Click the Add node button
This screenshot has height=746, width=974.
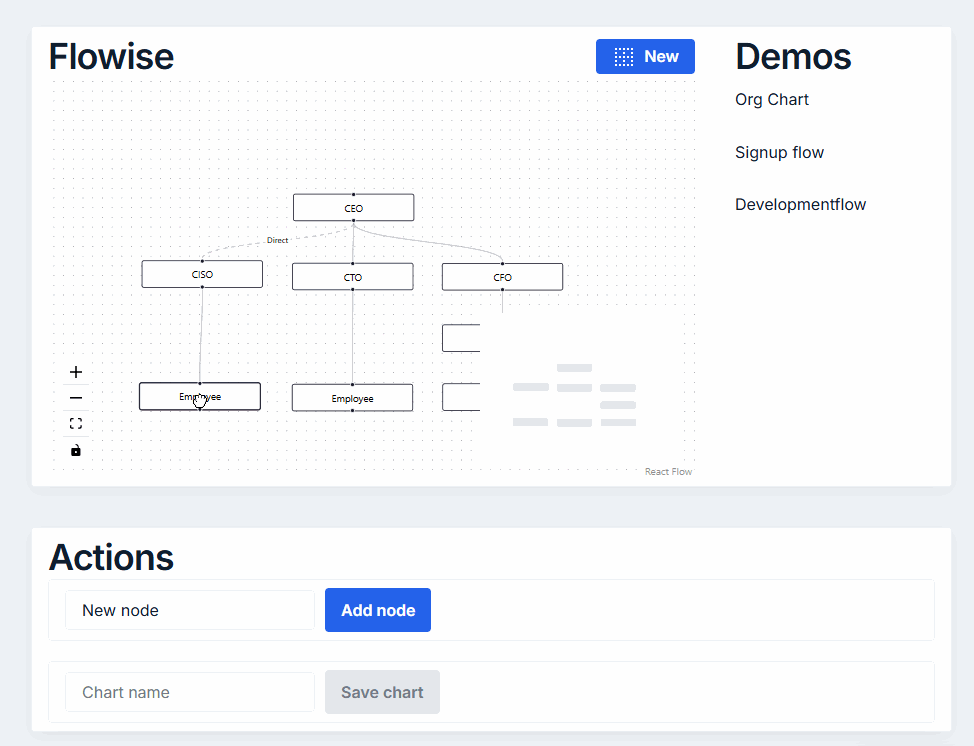pyautogui.click(x=378, y=610)
